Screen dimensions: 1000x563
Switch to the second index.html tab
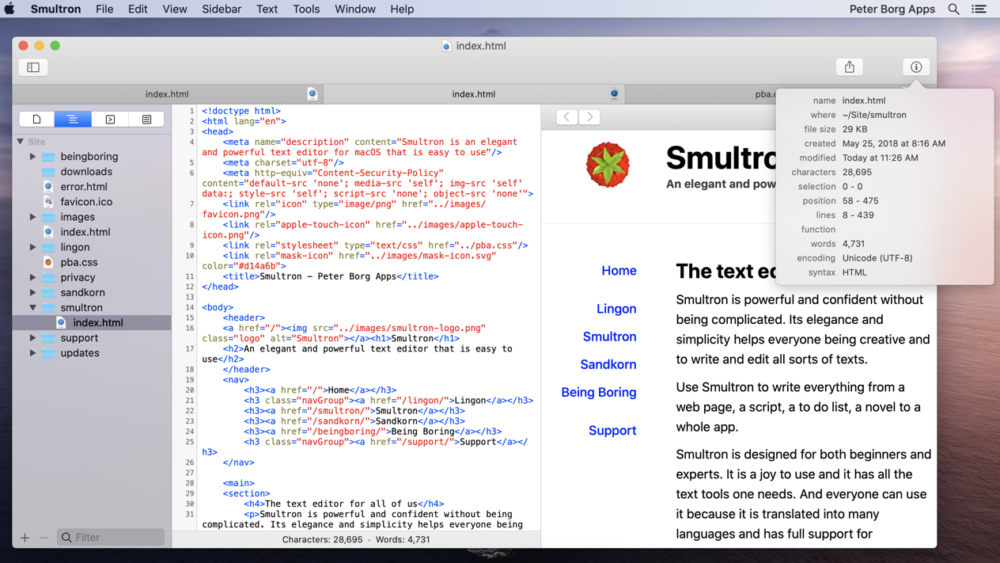(x=474, y=94)
